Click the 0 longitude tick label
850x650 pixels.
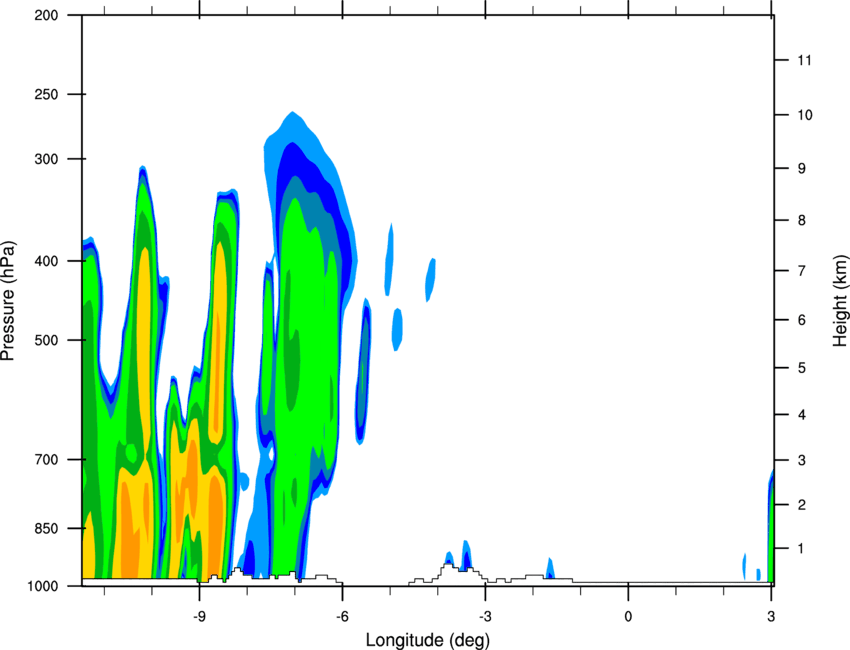[x=628, y=617]
